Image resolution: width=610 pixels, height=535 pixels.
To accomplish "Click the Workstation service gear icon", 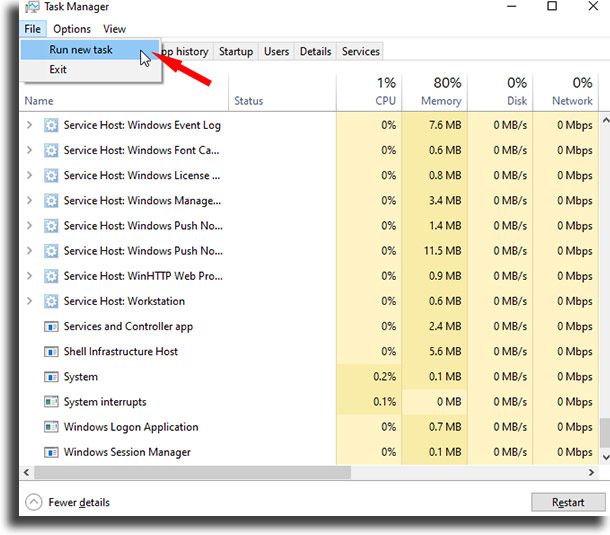I will pyautogui.click(x=51, y=301).
